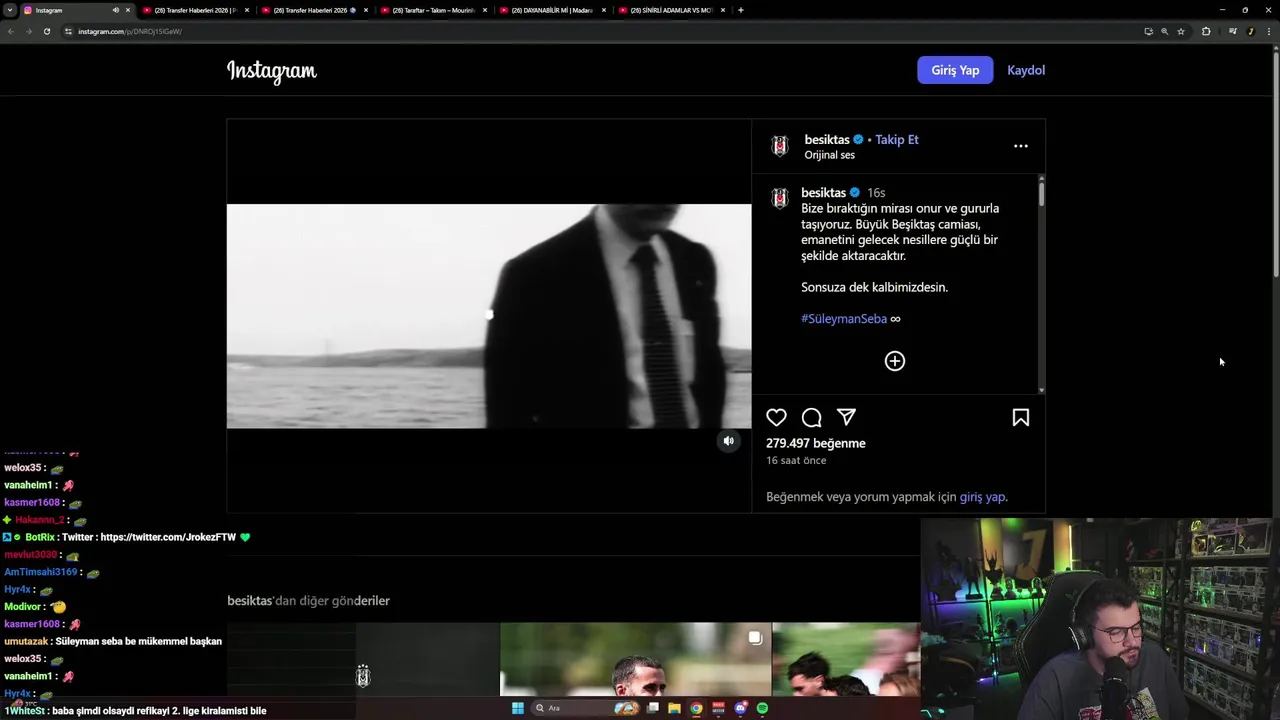Open the Chrome extensions puzzle icon

click(x=1206, y=31)
